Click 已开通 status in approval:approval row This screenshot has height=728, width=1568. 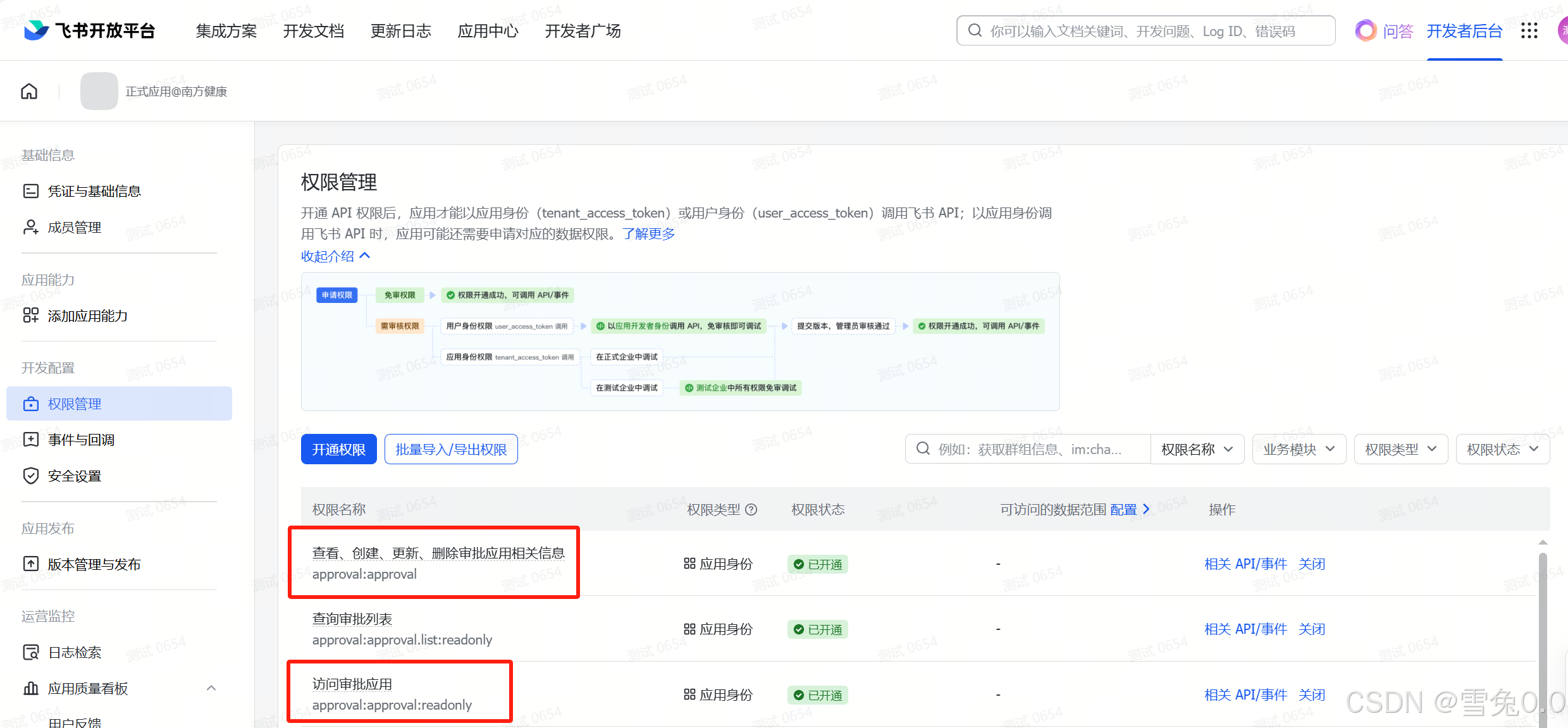[818, 564]
